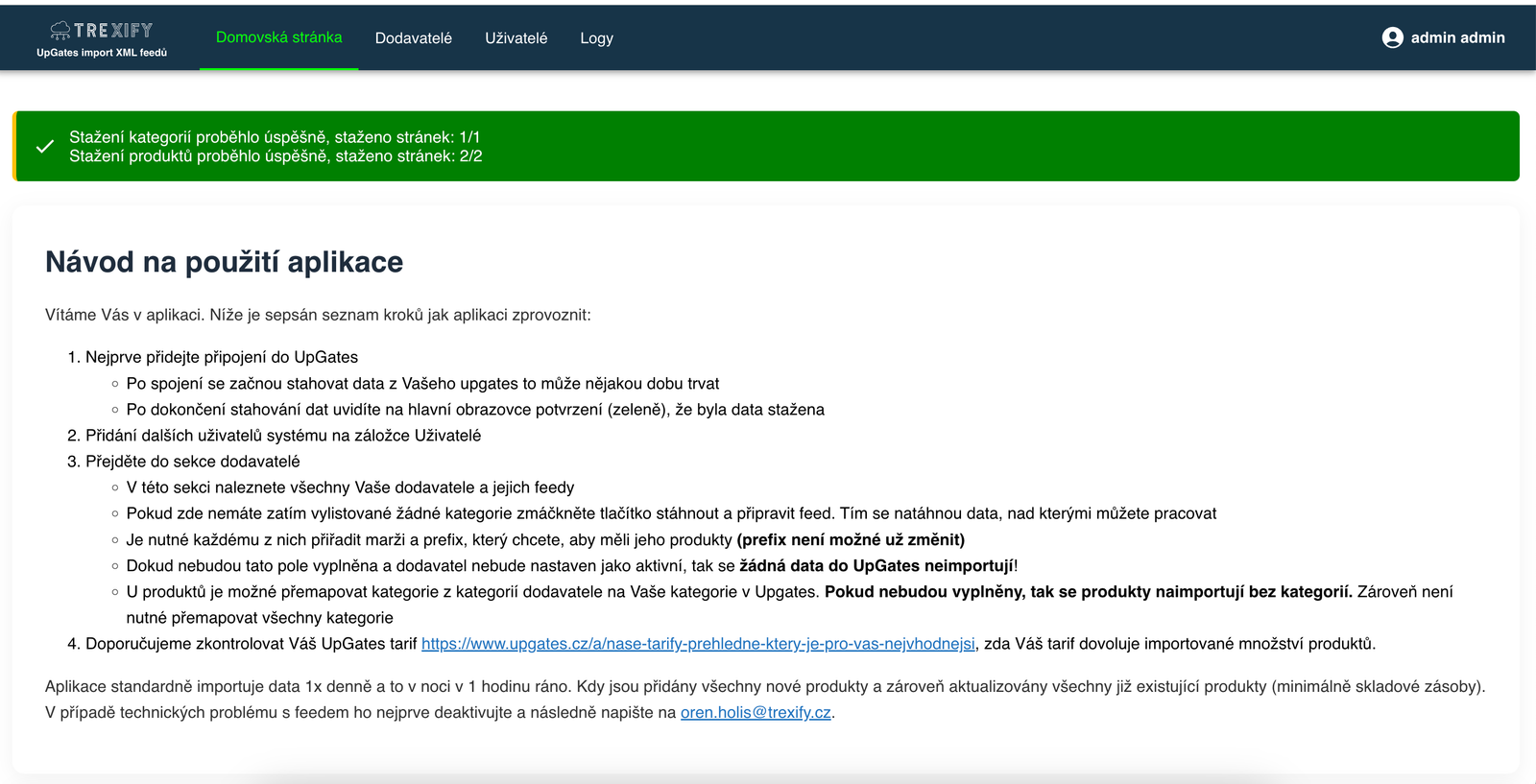Open the upgates.cz tariff overview link

698,644
